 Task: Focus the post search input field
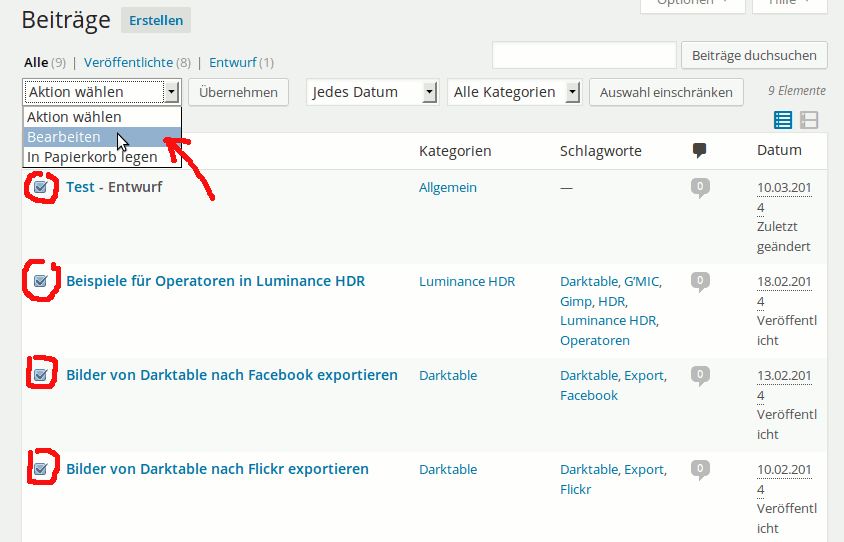pyautogui.click(x=584, y=55)
